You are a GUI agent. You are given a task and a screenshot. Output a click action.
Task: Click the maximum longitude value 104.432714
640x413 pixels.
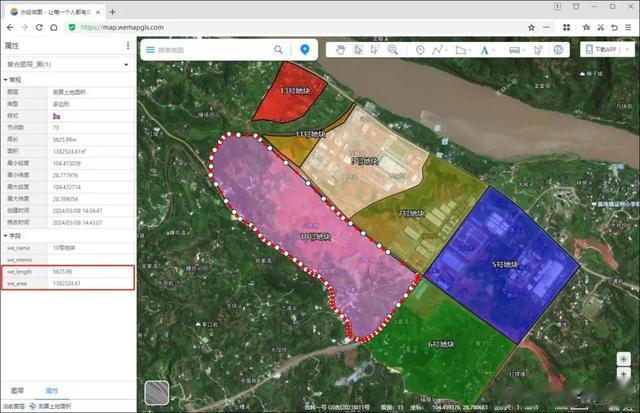(x=67, y=187)
